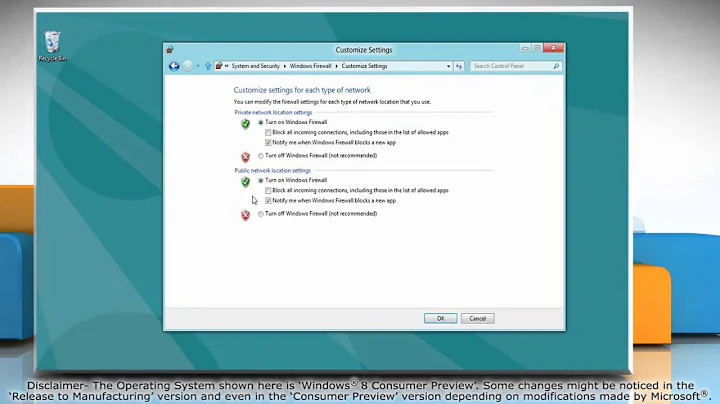Select Turn off Windows Firewall for public network

point(261,214)
